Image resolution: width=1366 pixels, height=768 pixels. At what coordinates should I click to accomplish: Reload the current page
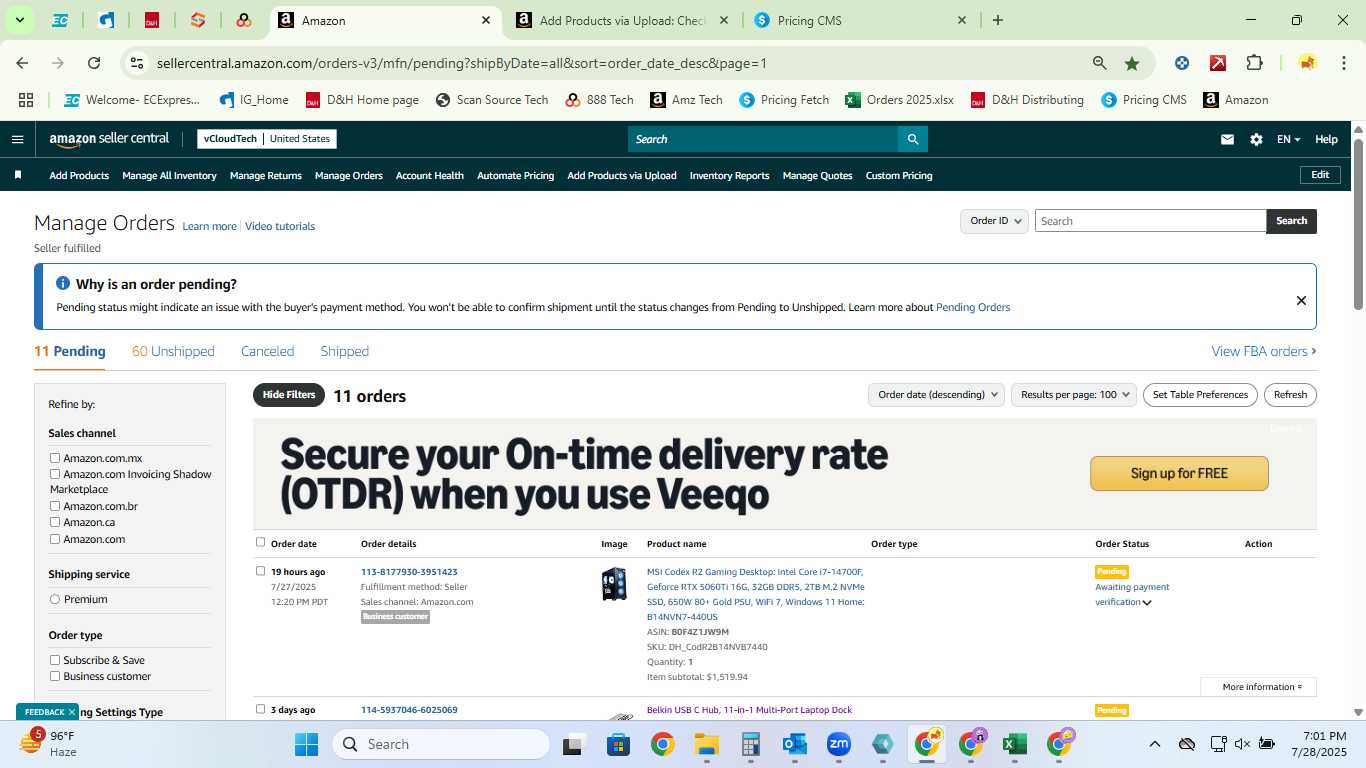coord(94,63)
